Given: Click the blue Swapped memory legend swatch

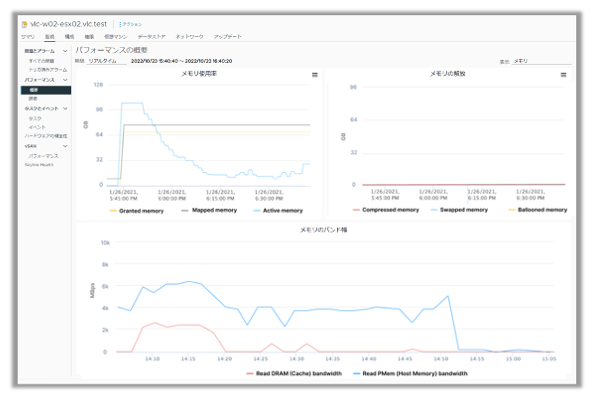Looking at the screenshot, I should tap(434, 210).
